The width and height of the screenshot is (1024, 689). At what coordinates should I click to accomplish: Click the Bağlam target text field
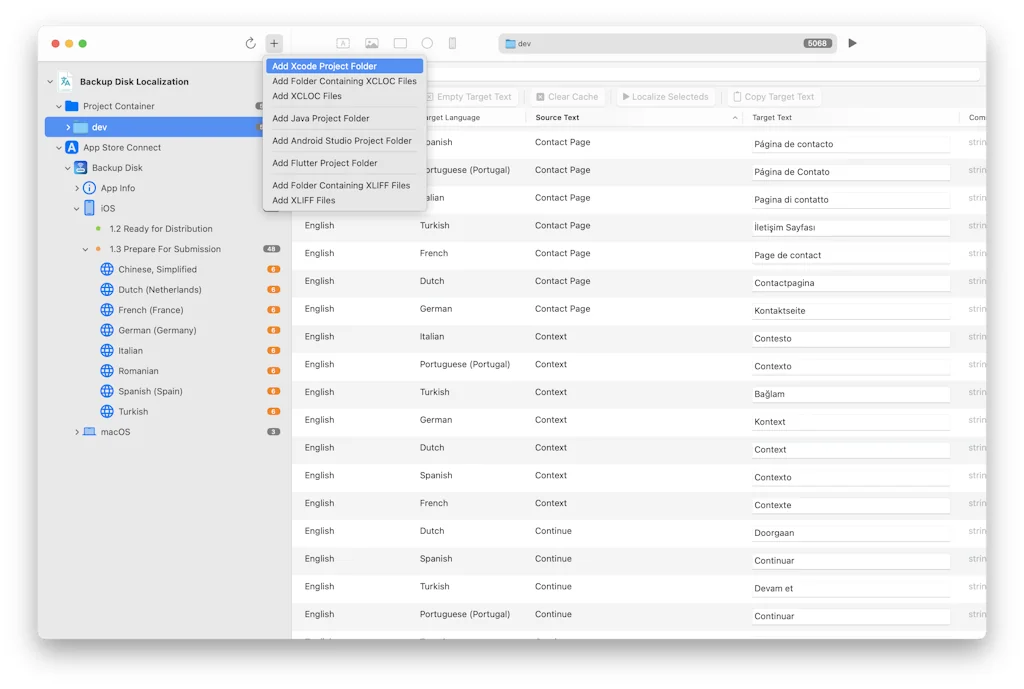(x=849, y=392)
